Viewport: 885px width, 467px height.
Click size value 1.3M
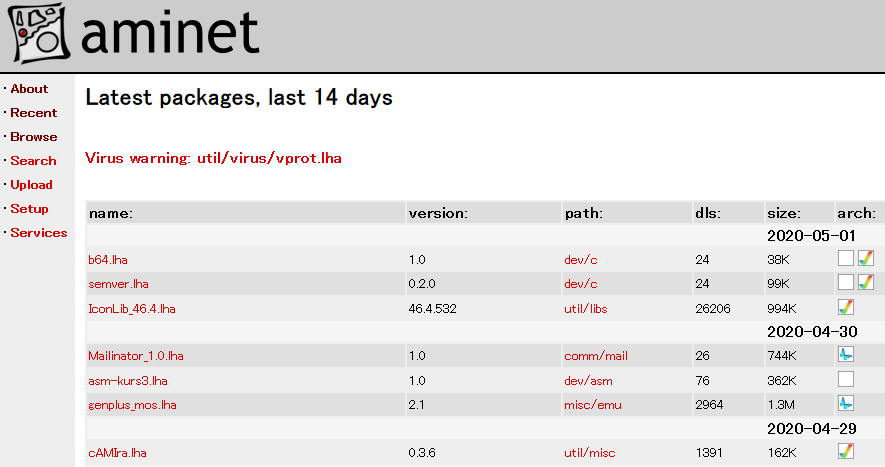tap(781, 405)
